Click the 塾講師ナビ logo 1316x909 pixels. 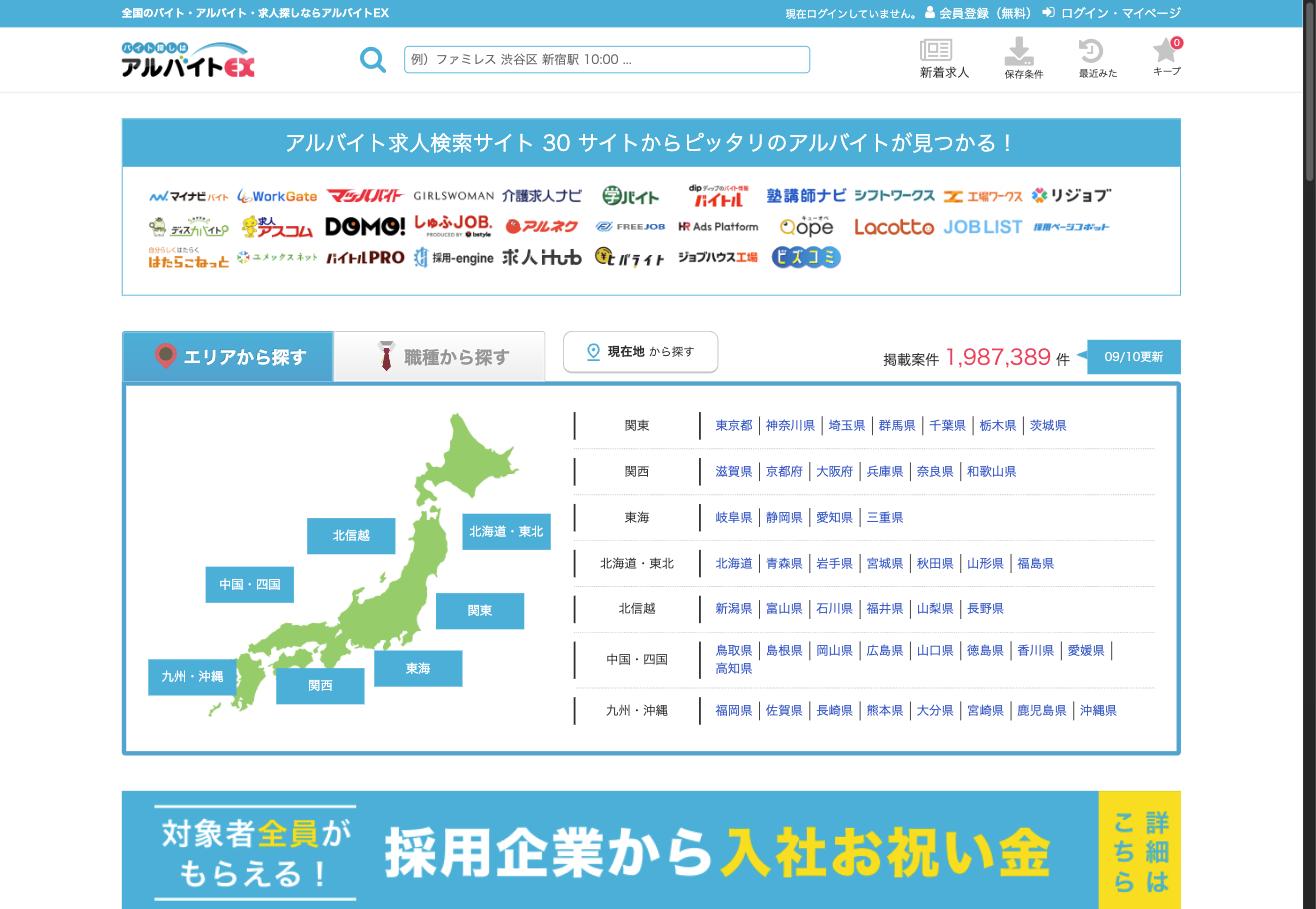pyautogui.click(x=806, y=196)
